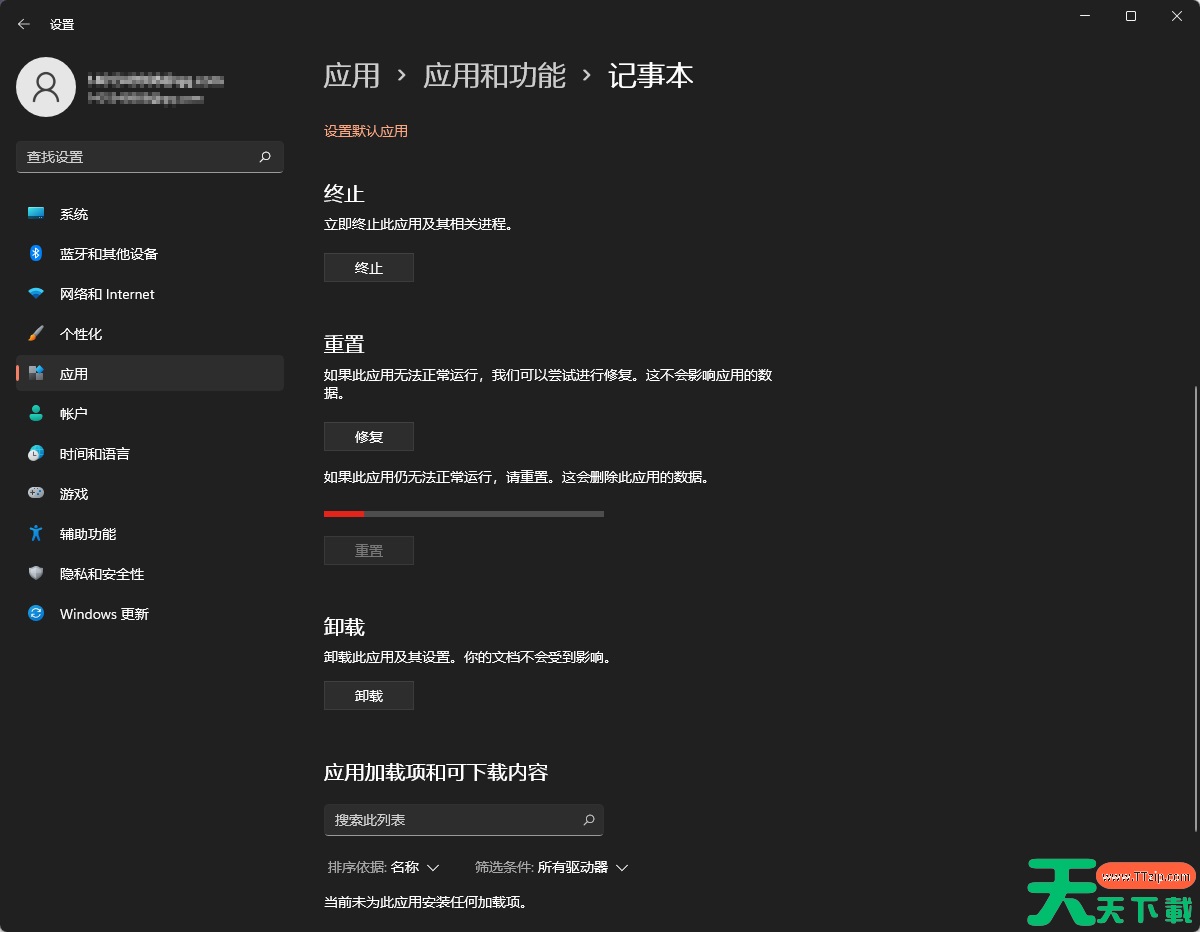This screenshot has height=932, width=1200.
Task: Click the 卸载 button
Action: [369, 696]
